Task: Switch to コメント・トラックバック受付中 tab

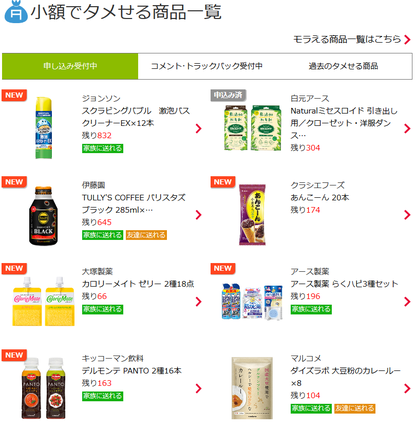Action: click(x=207, y=66)
